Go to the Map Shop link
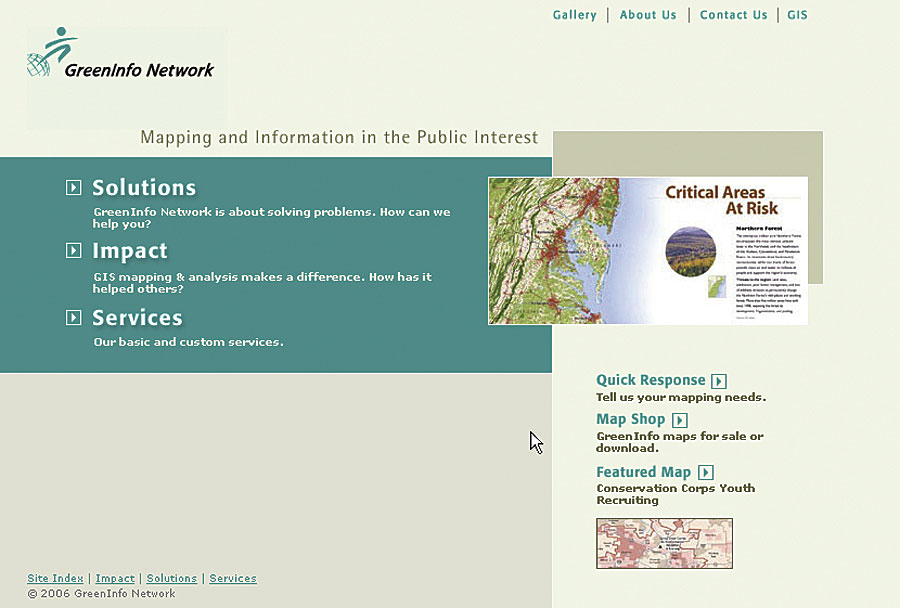Screen dimensions: 900x608 (x=631, y=420)
